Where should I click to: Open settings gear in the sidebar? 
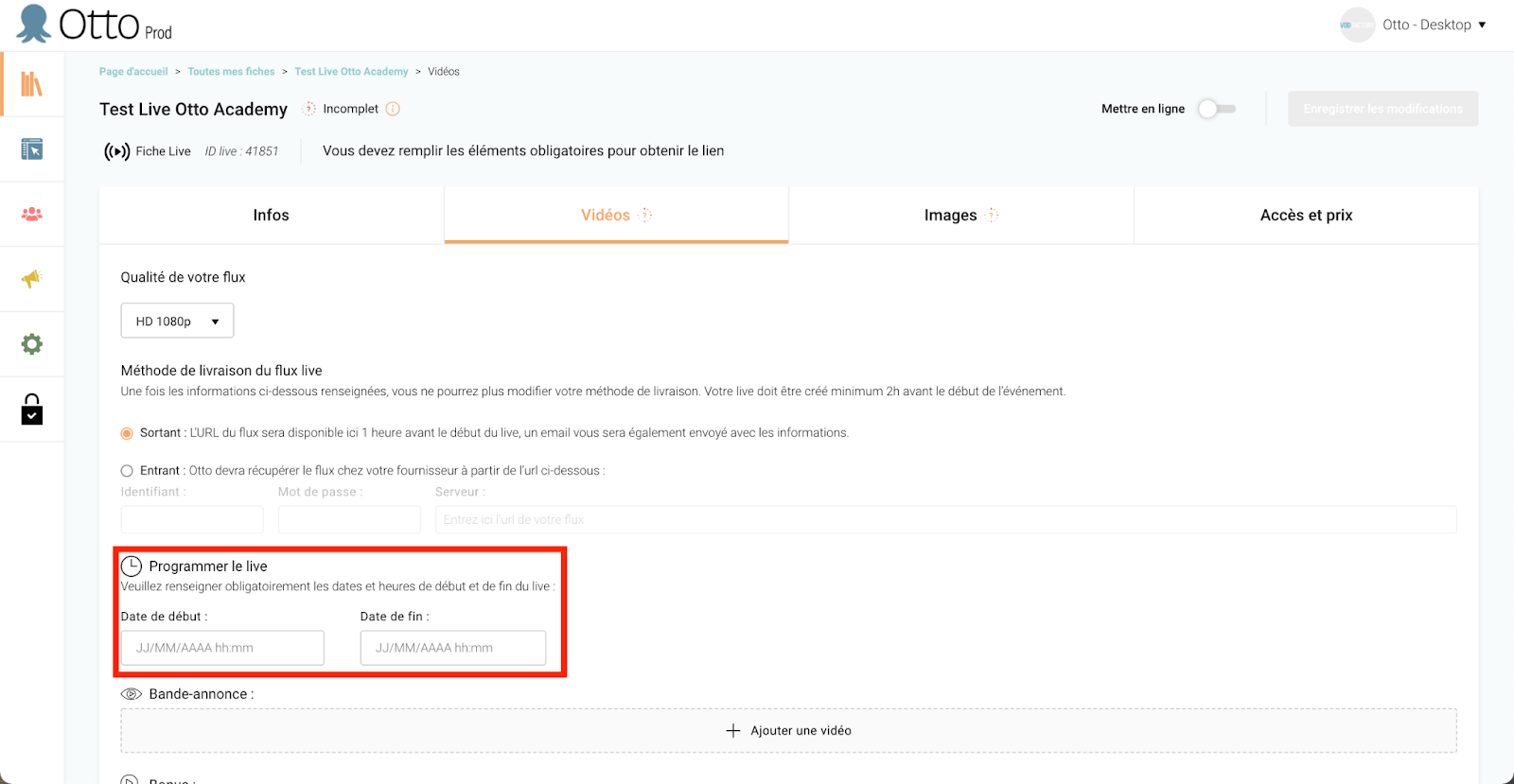point(32,344)
